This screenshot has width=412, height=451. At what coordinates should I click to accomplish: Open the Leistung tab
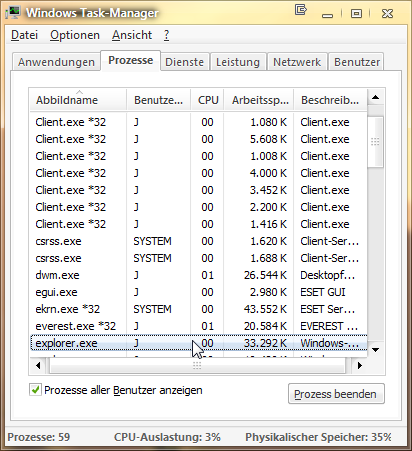tap(238, 62)
